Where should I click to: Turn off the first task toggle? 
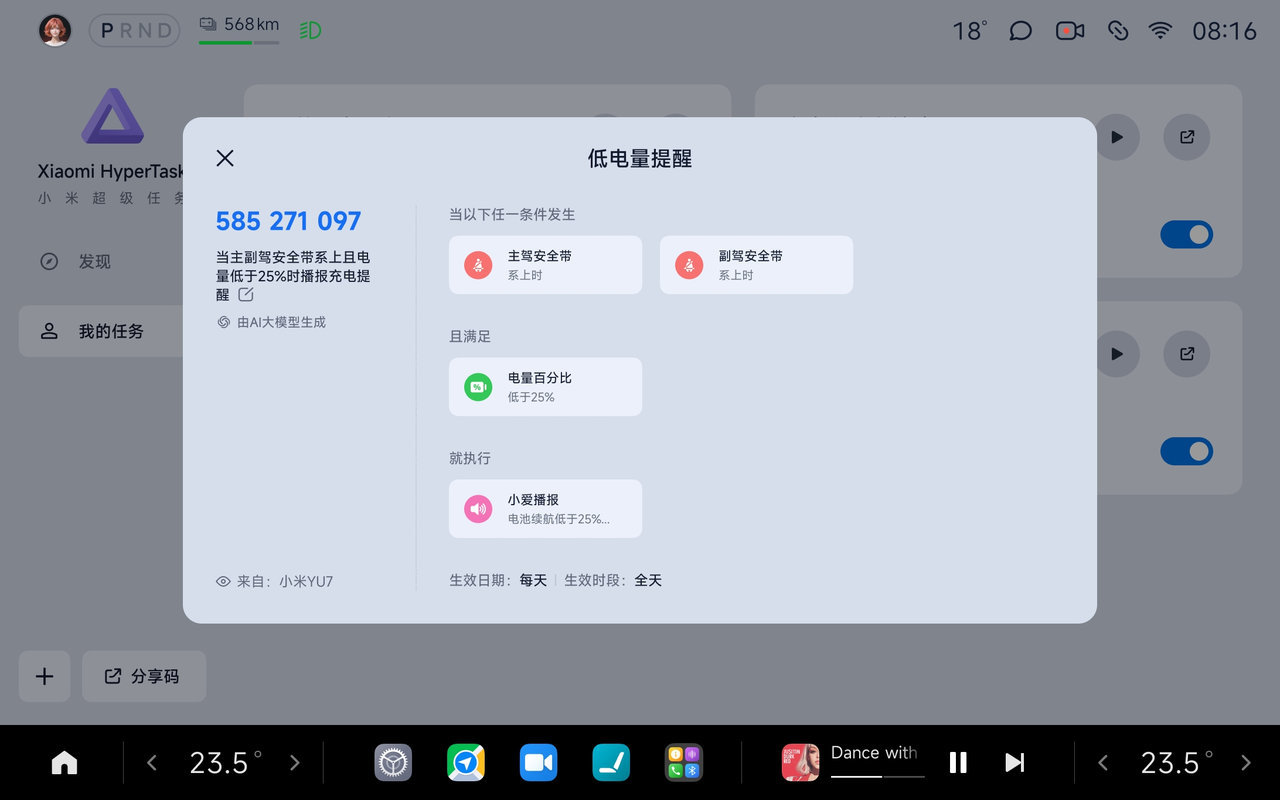[x=1186, y=235]
